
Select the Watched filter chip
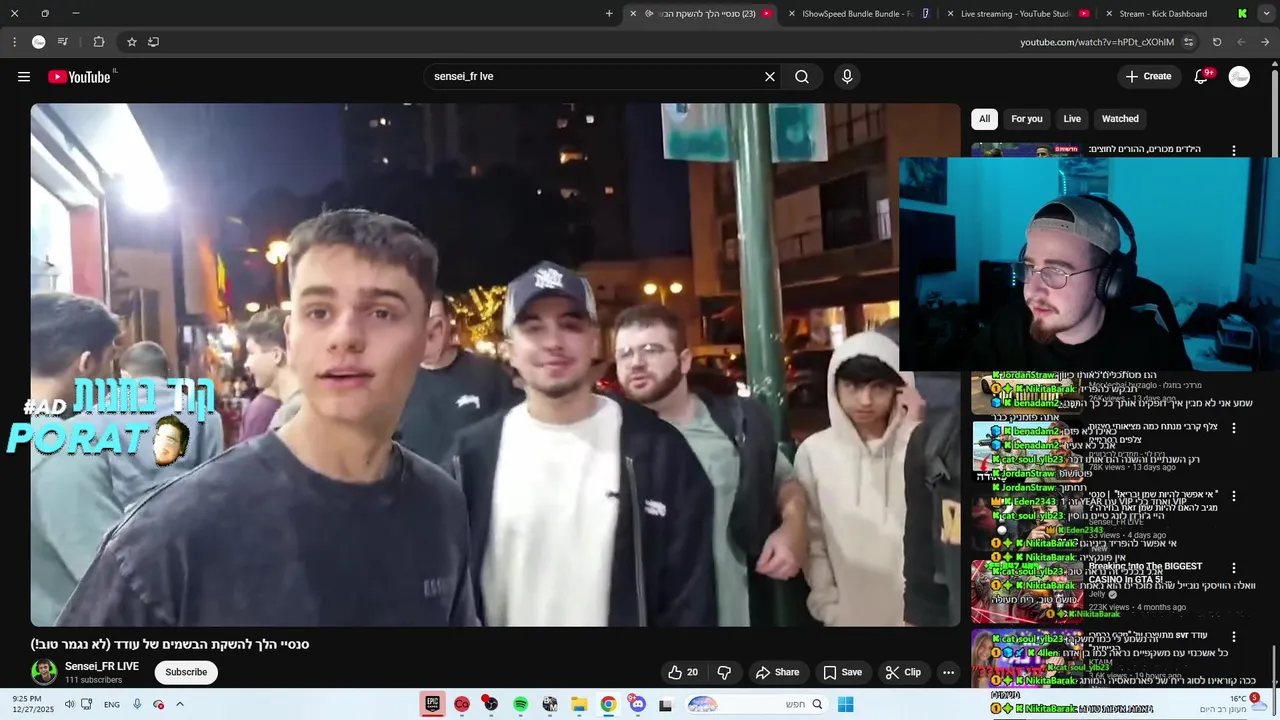tap(1120, 119)
